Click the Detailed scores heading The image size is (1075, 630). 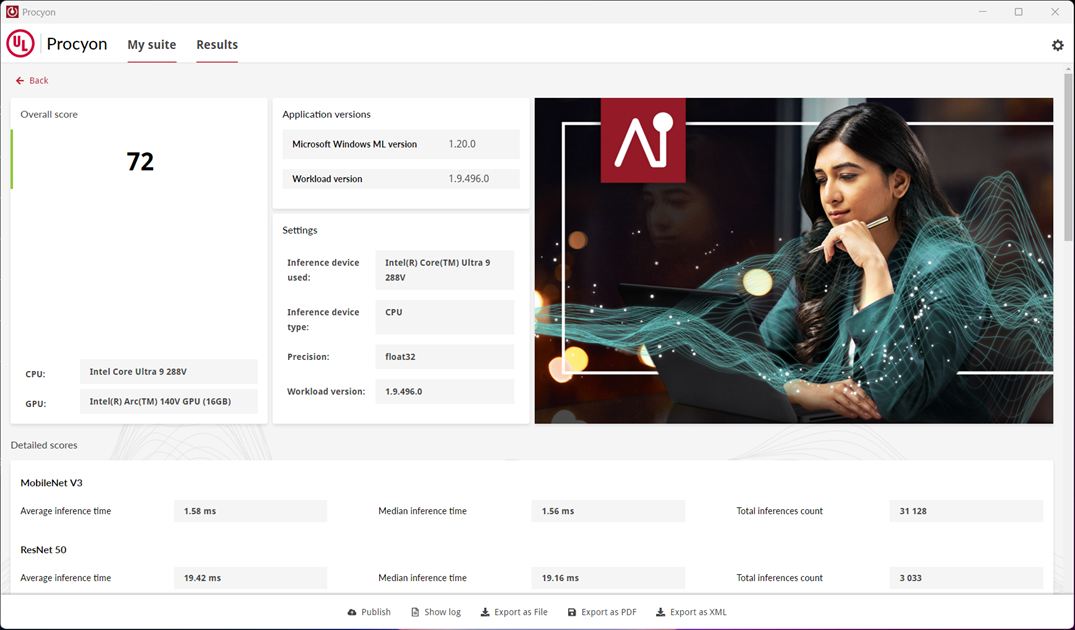click(x=44, y=445)
